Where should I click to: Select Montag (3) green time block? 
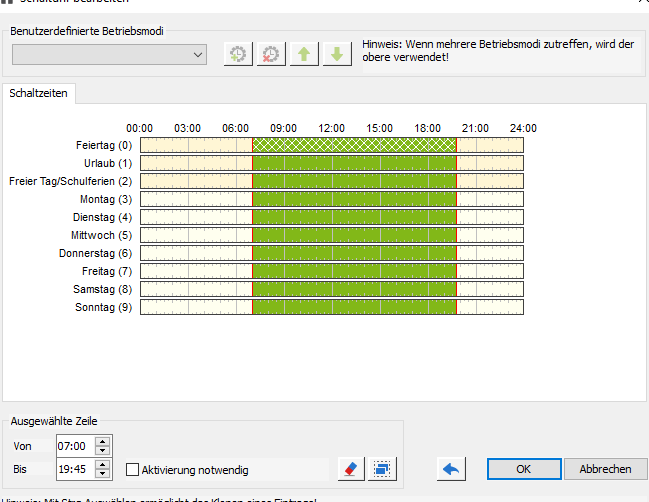(355, 199)
